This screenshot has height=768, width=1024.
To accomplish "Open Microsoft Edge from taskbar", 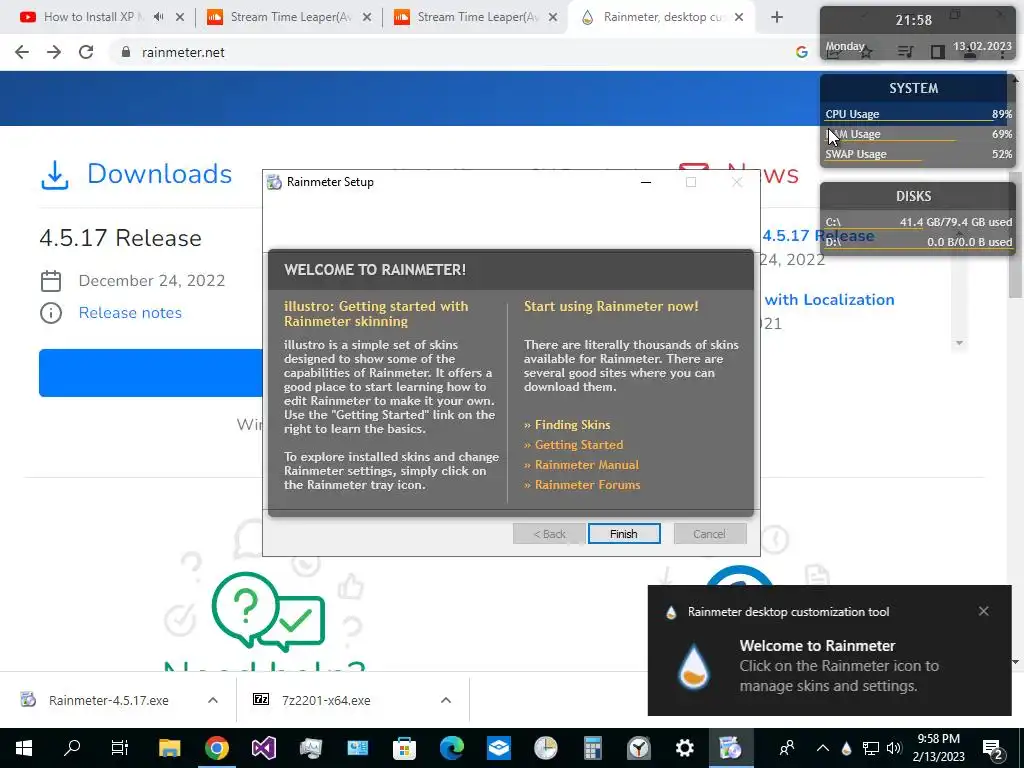I will click(451, 748).
